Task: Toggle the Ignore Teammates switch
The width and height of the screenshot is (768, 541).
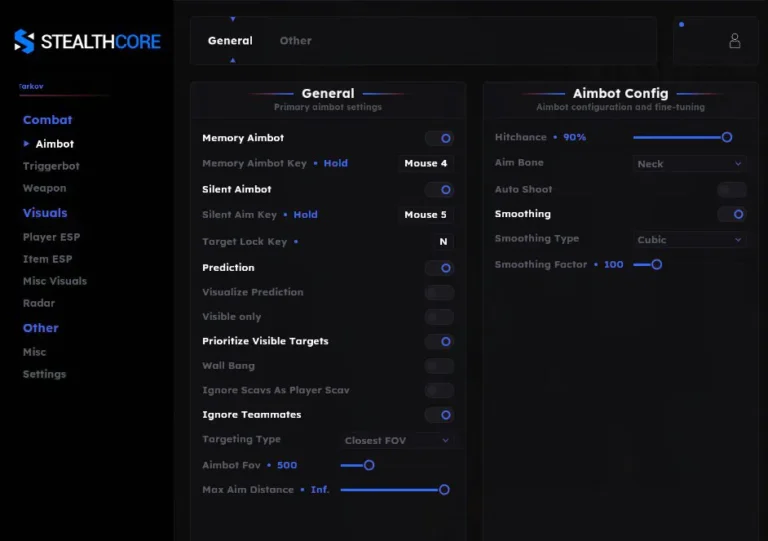Action: point(439,415)
